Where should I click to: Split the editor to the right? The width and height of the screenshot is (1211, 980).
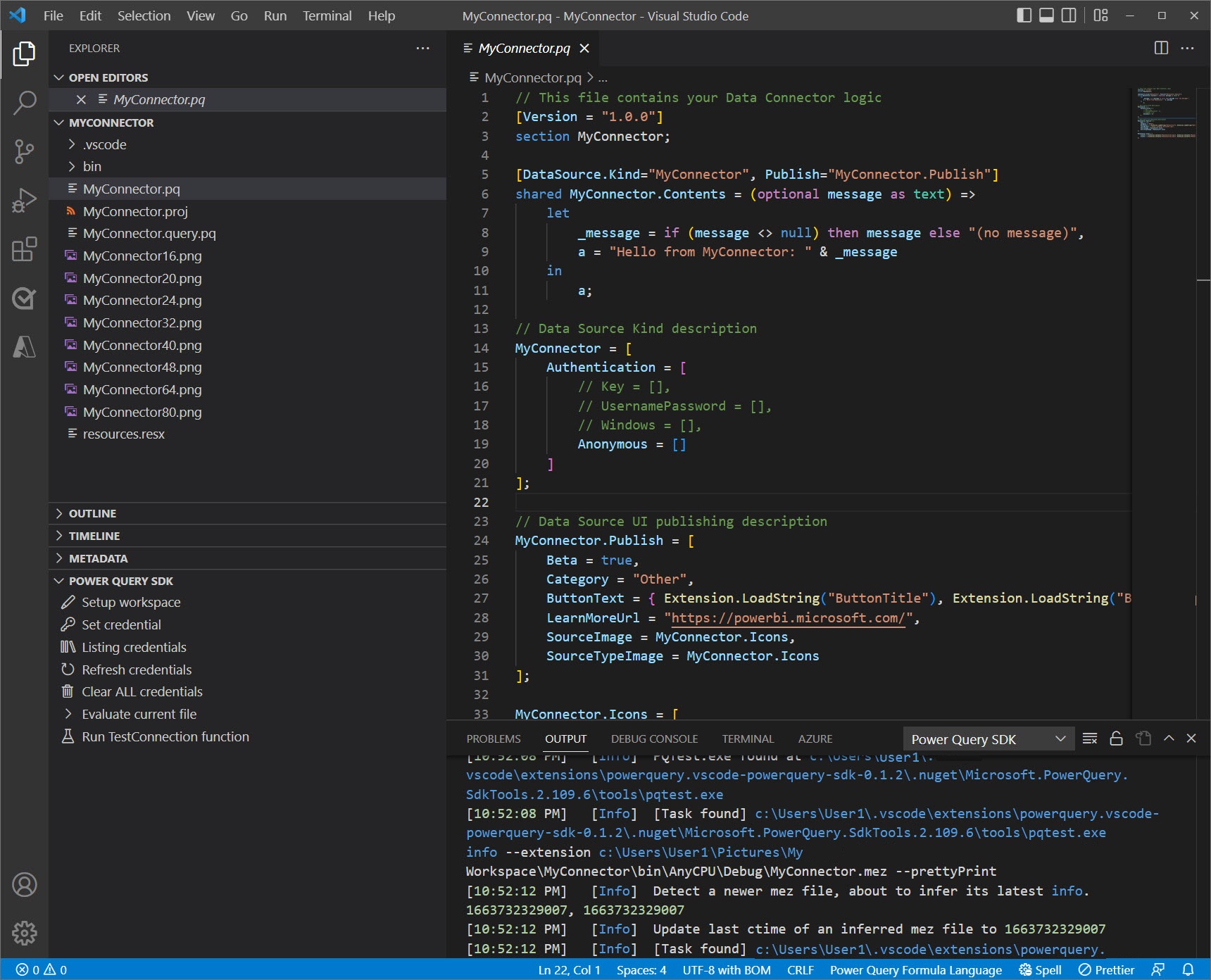1161,48
